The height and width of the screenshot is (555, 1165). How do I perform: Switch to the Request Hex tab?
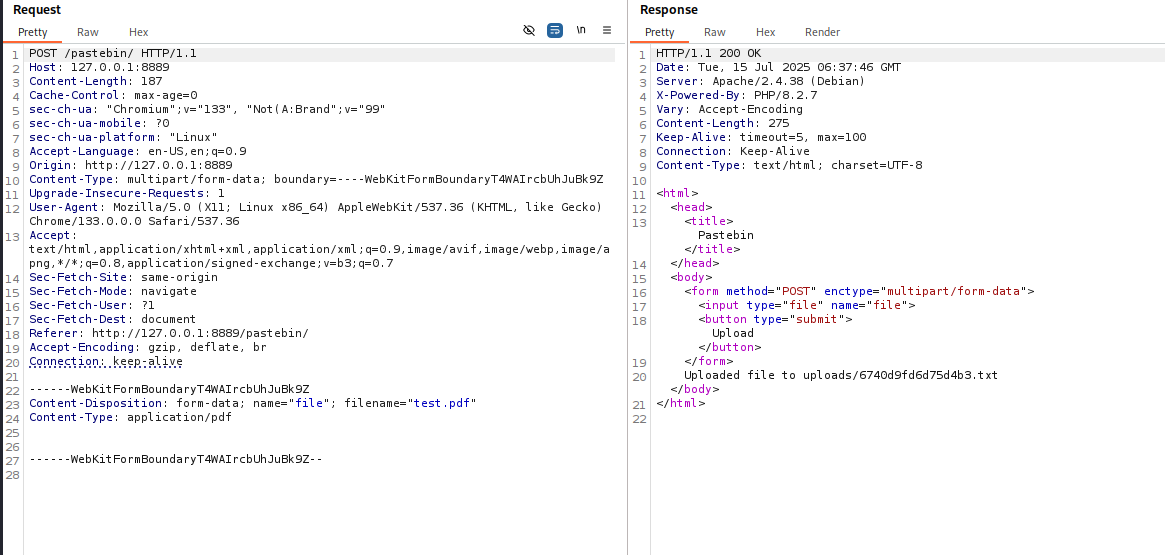click(139, 32)
